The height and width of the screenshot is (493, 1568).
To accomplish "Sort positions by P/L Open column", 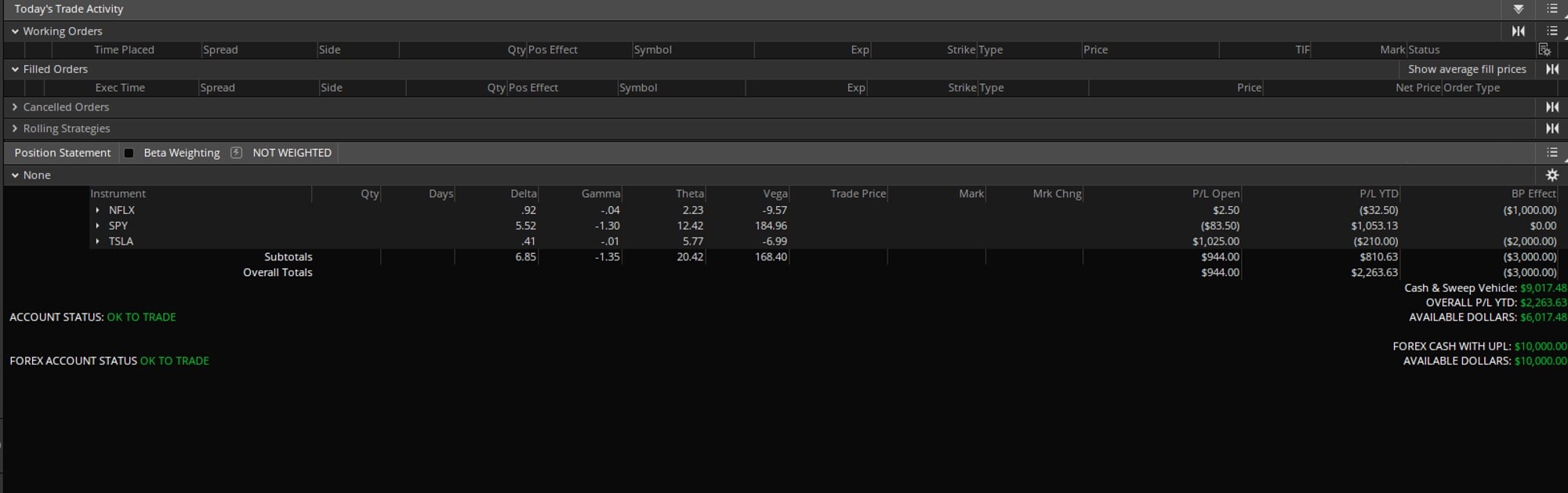I will (x=1215, y=194).
